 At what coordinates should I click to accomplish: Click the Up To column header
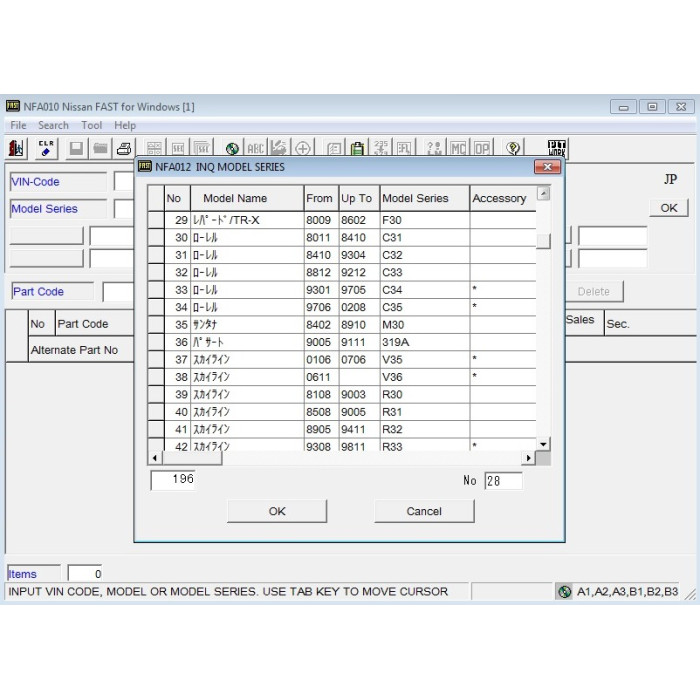tap(359, 198)
